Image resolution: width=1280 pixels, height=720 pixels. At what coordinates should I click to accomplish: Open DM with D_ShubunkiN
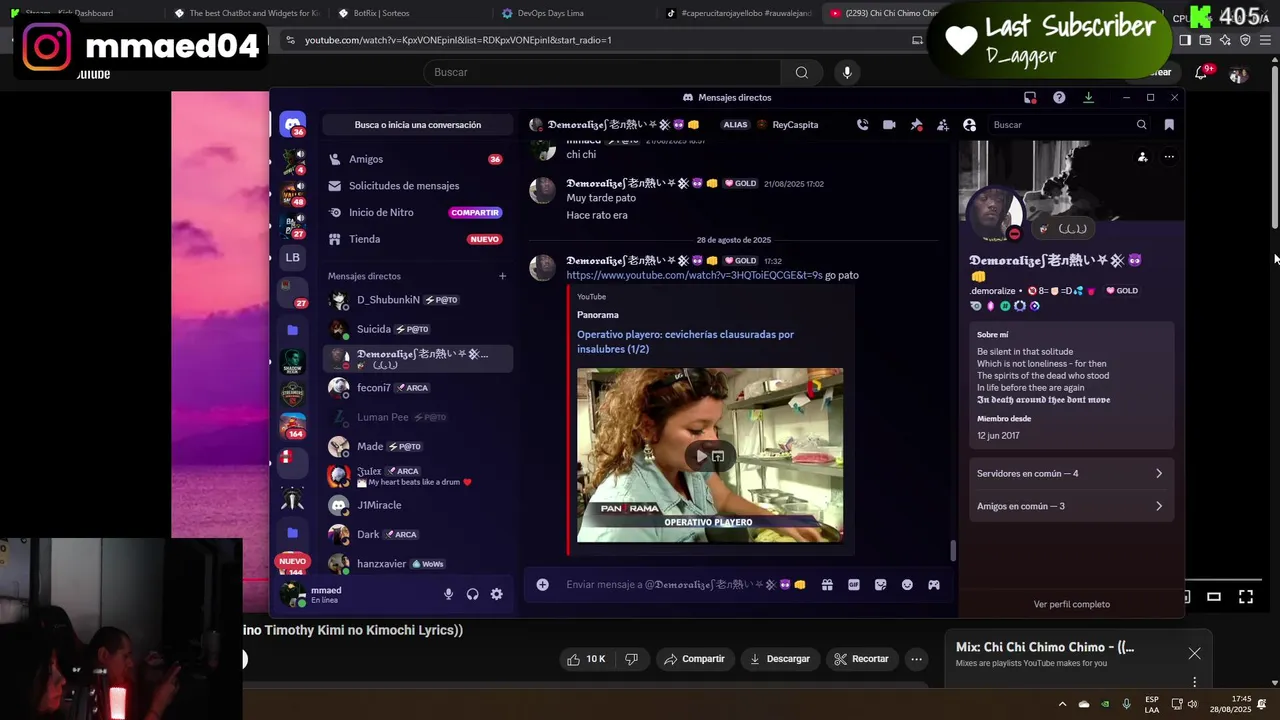[417, 300]
